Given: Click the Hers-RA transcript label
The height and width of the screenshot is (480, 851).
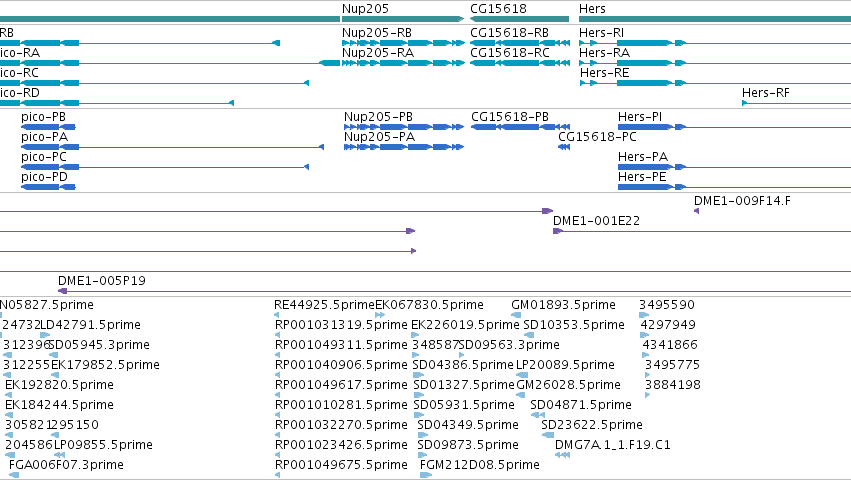Looking at the screenshot, I should point(605,53).
